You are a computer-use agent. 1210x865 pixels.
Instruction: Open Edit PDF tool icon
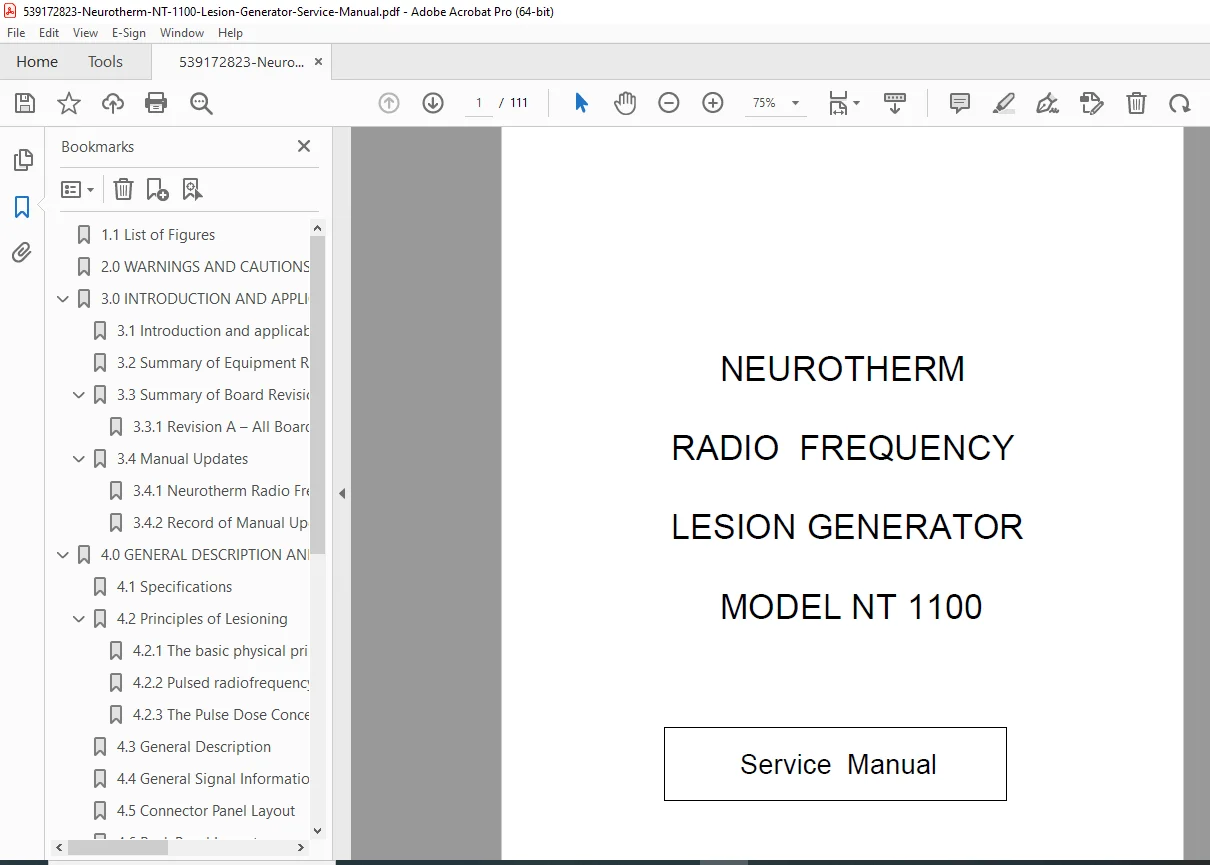point(1092,103)
